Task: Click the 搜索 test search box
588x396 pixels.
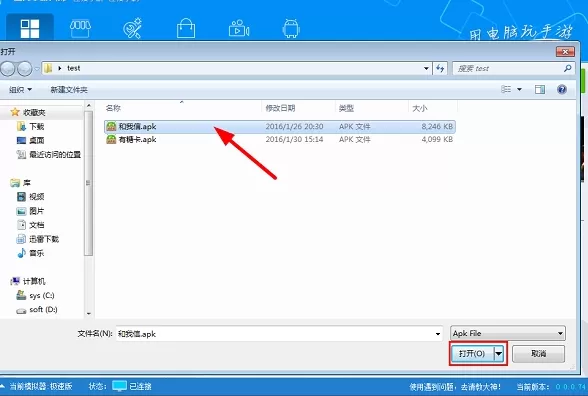Action: [513, 68]
